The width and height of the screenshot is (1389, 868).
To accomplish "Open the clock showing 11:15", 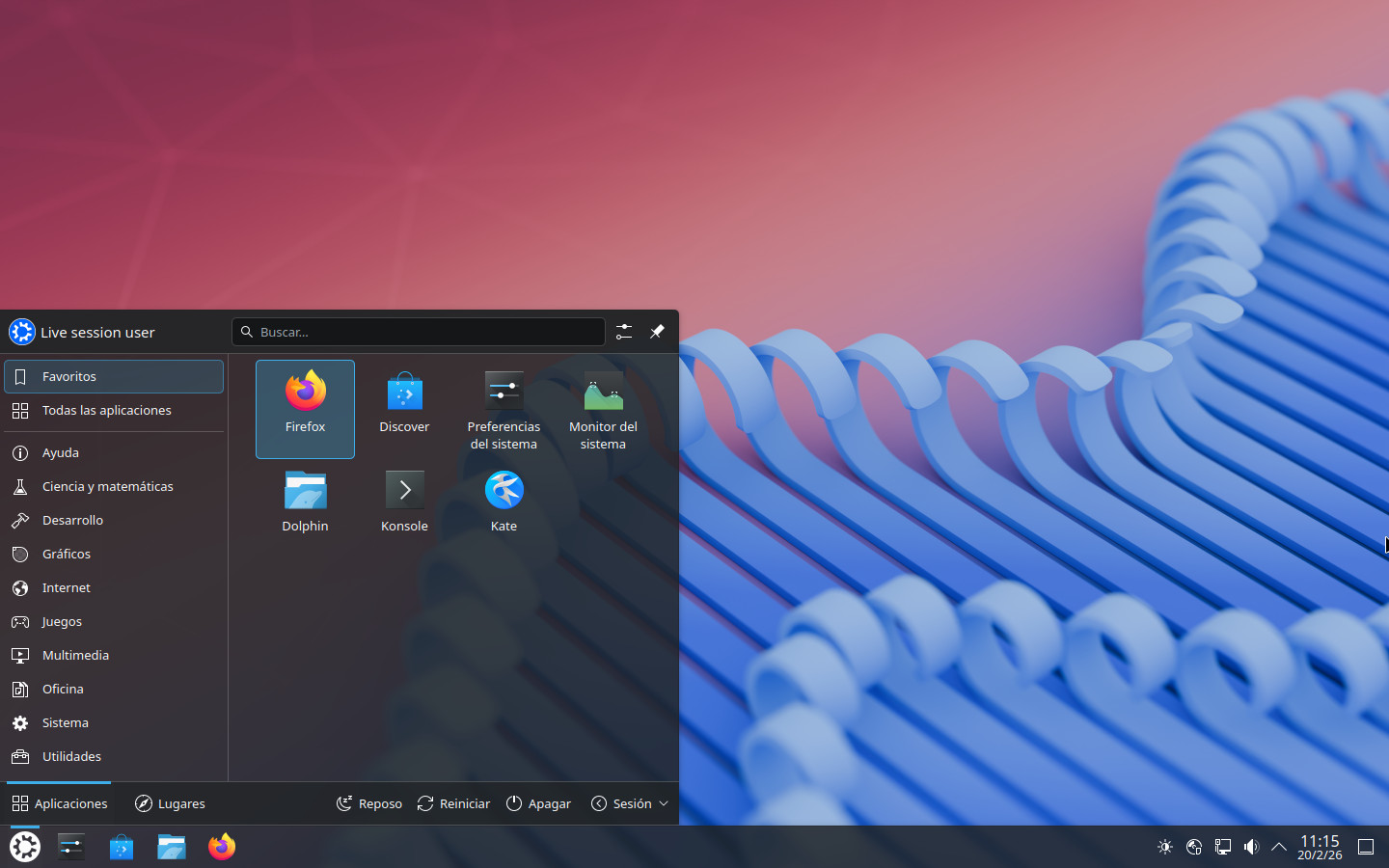I will [1320, 847].
